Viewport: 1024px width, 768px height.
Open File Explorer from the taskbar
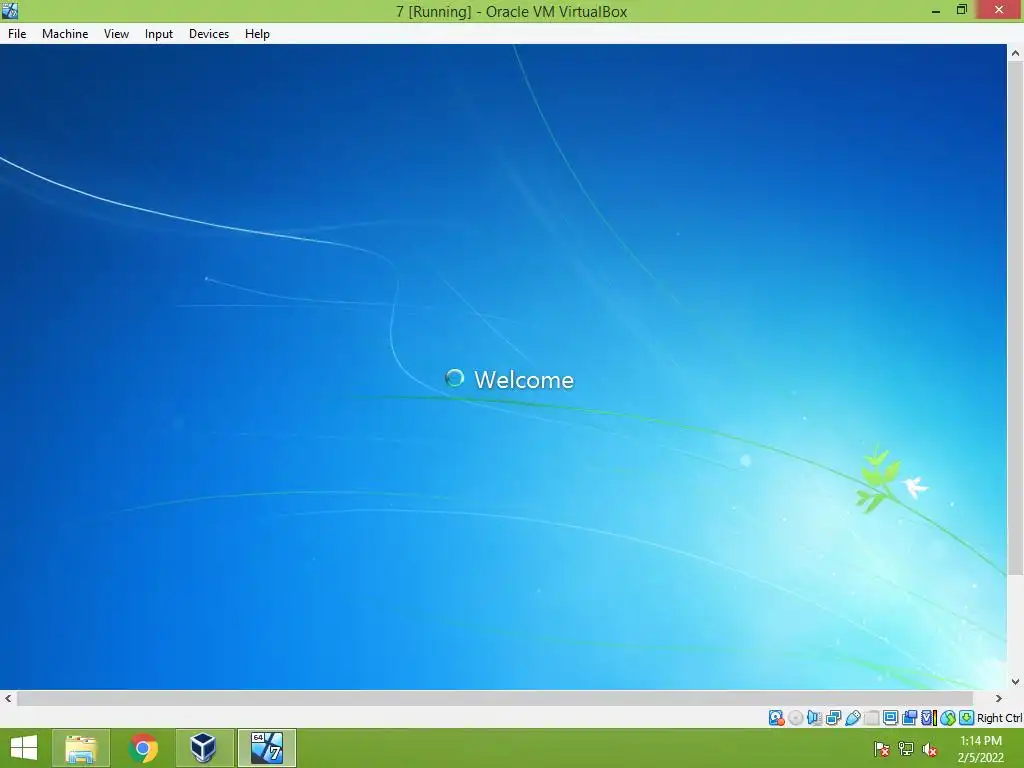coord(81,748)
